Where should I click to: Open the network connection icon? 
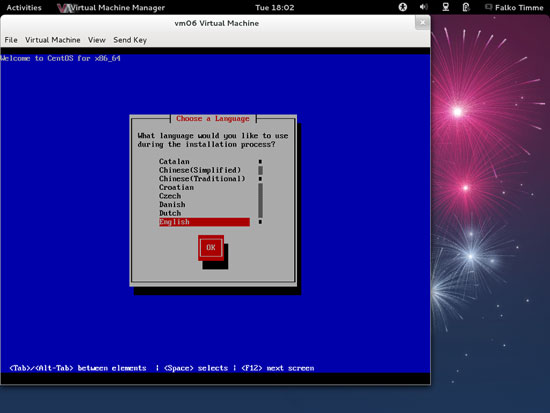[445, 7]
